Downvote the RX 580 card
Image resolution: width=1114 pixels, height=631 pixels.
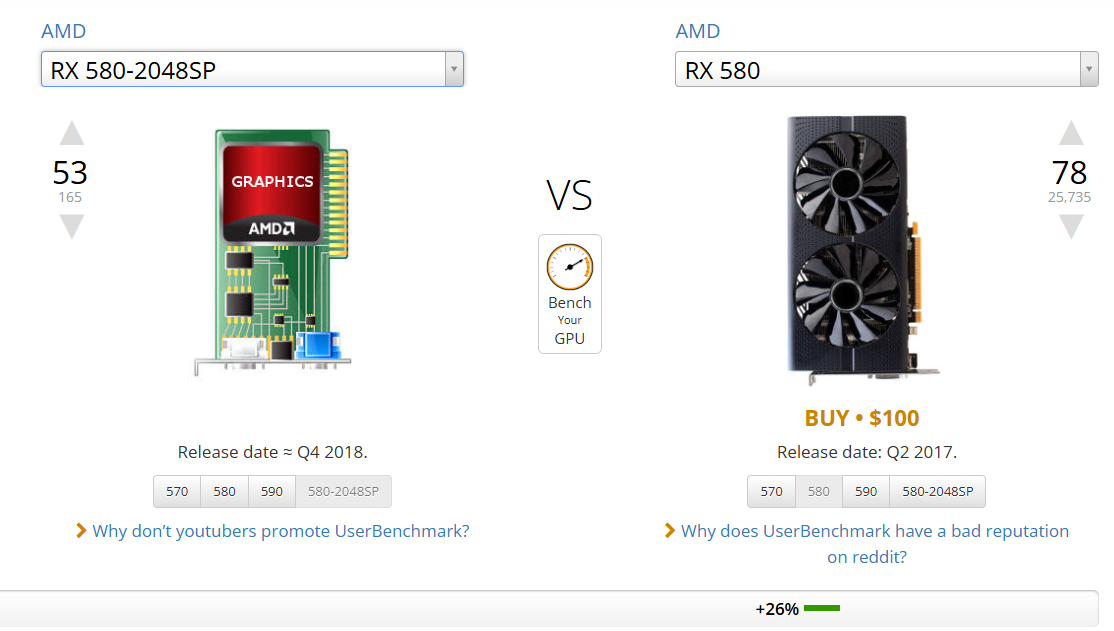point(1071,226)
